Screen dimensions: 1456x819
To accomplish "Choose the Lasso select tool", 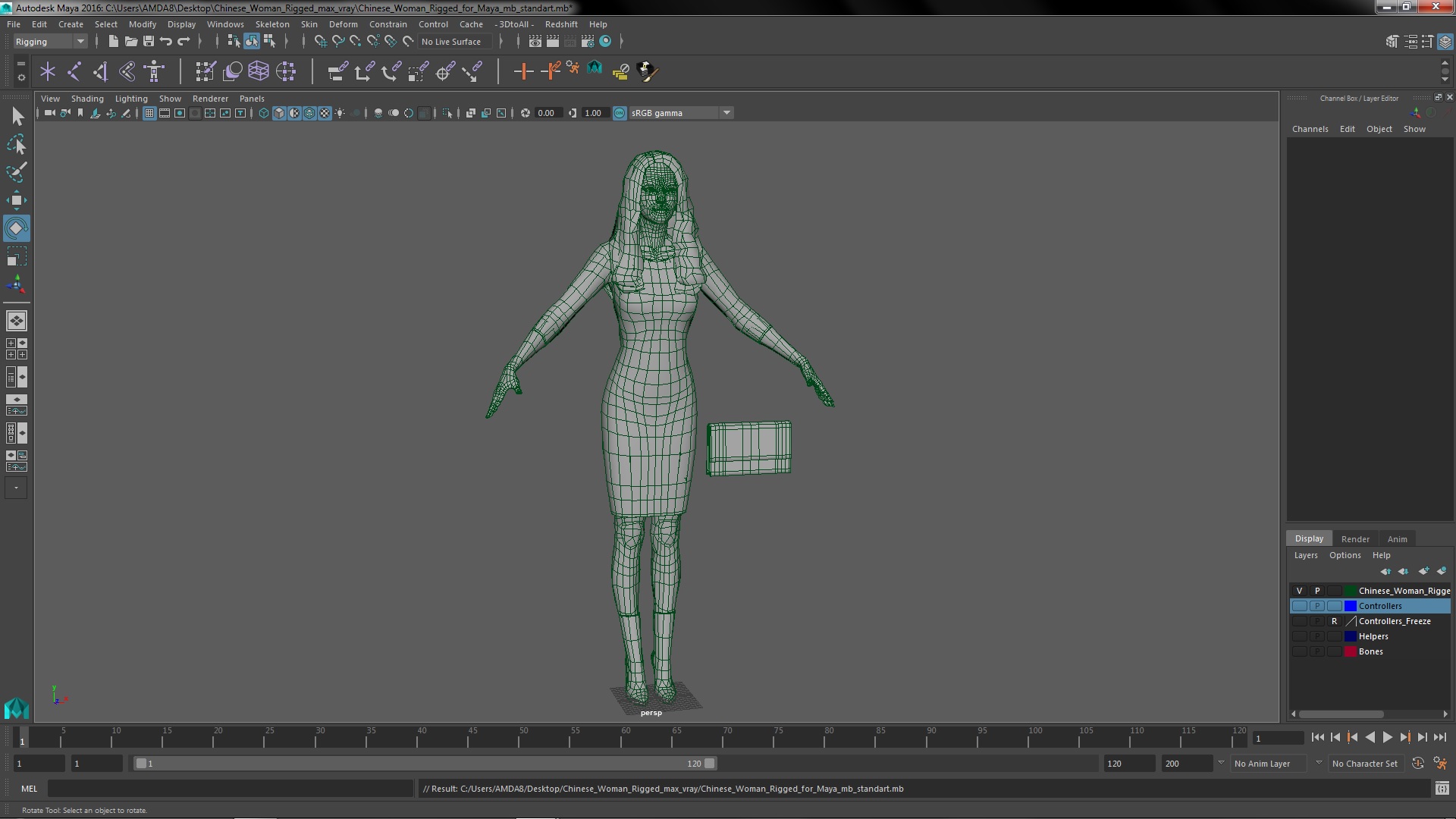I will 17,144.
